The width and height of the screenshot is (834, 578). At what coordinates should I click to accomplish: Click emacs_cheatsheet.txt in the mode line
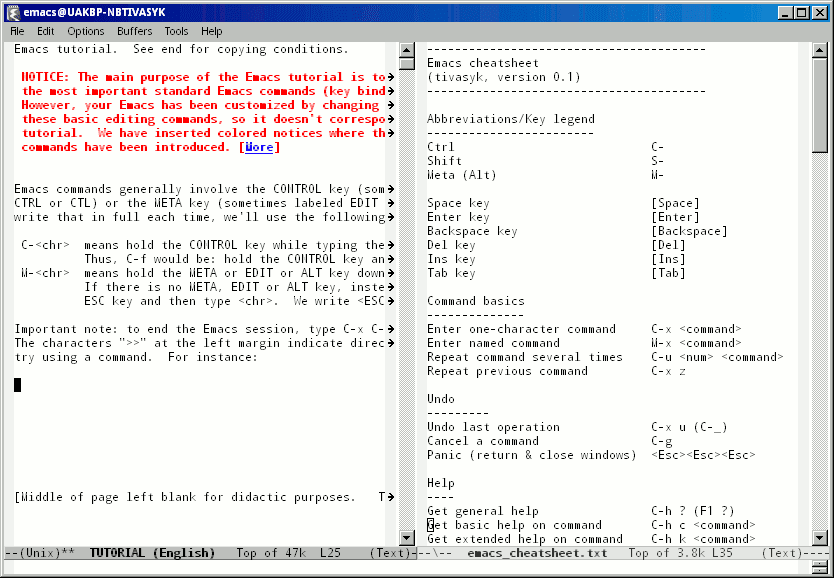[x=537, y=553]
